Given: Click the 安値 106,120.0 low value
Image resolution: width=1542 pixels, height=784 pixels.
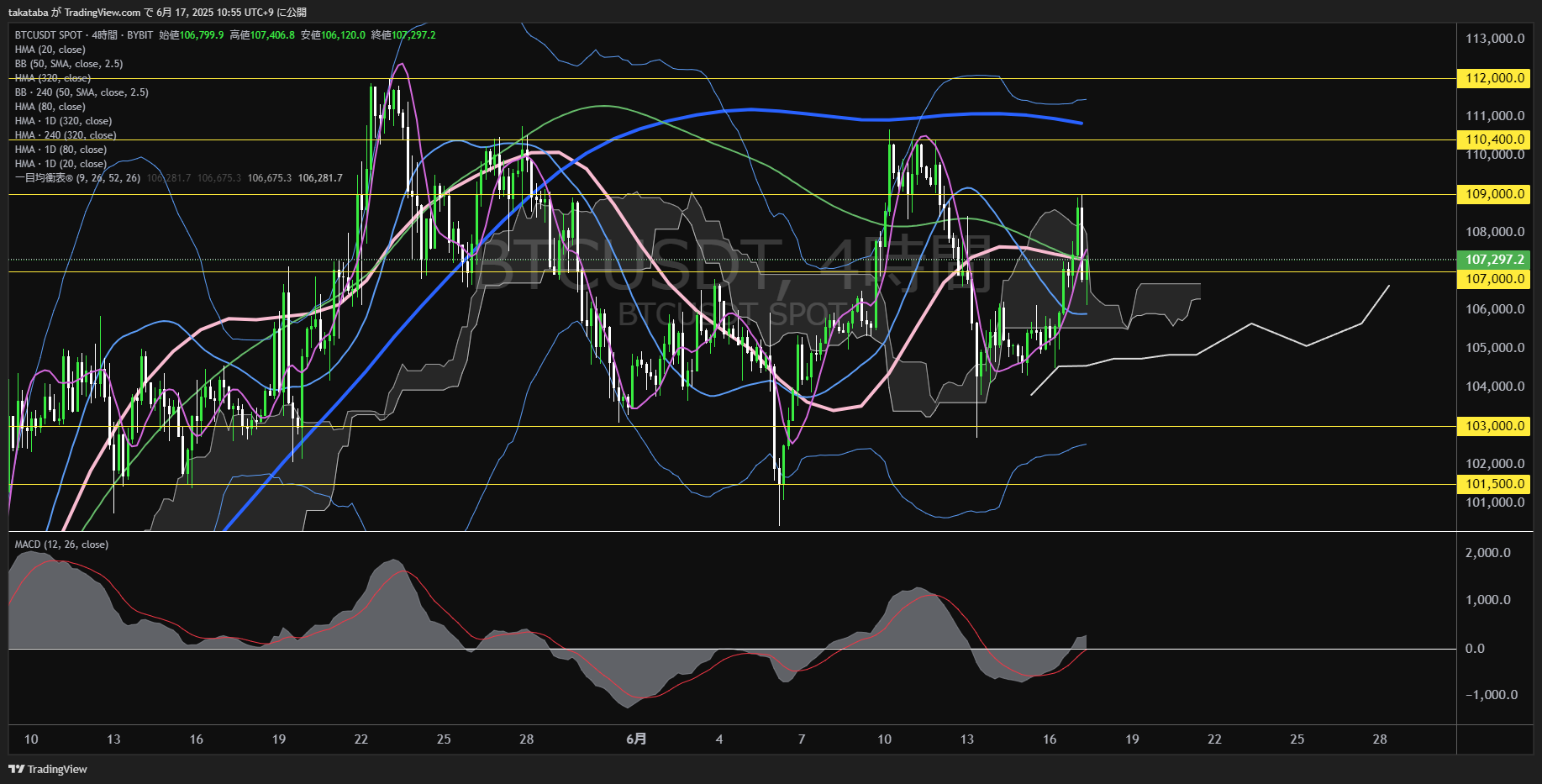Looking at the screenshot, I should [333, 35].
